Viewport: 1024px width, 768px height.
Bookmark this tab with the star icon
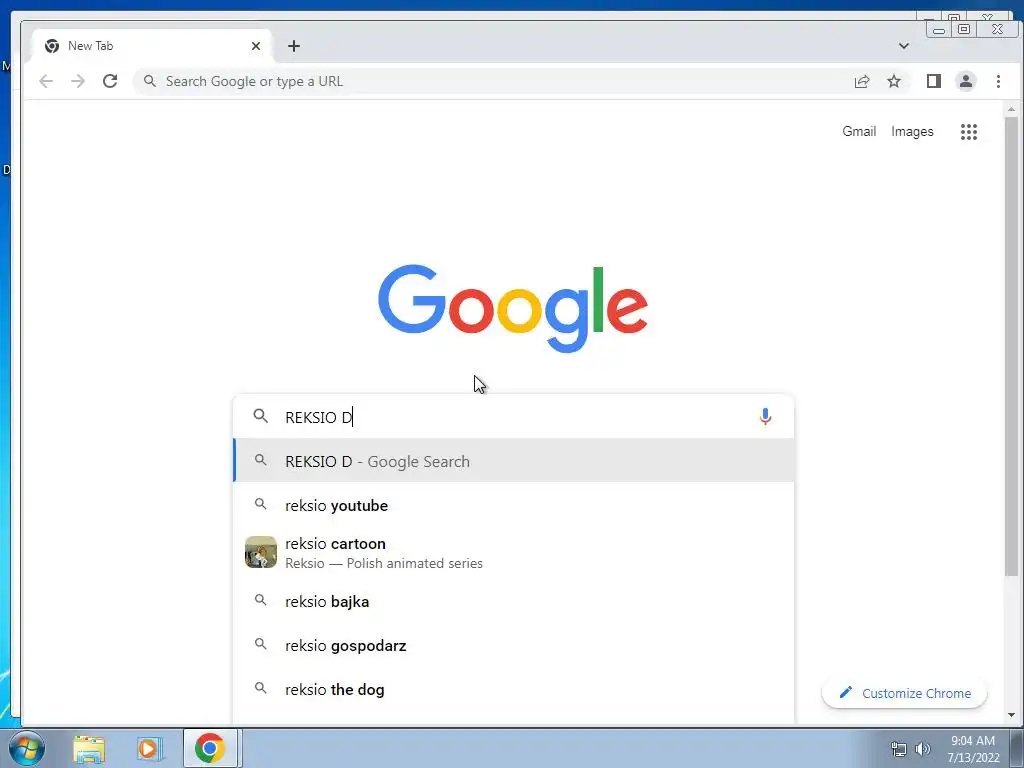894,81
